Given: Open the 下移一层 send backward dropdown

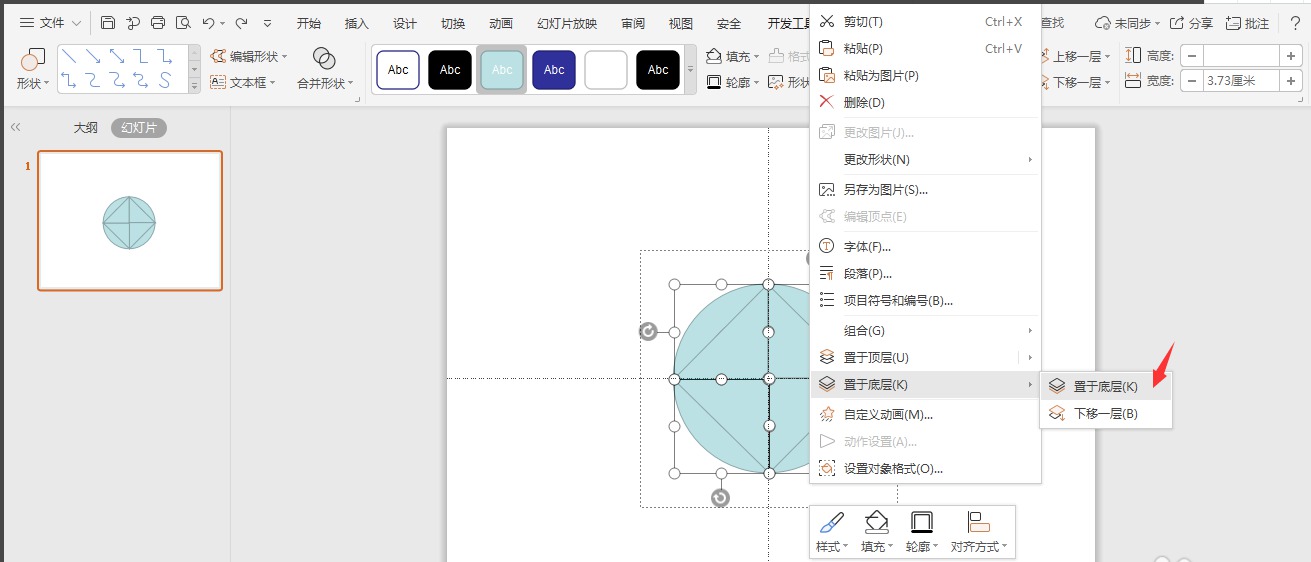Looking at the screenshot, I should pos(1107,83).
